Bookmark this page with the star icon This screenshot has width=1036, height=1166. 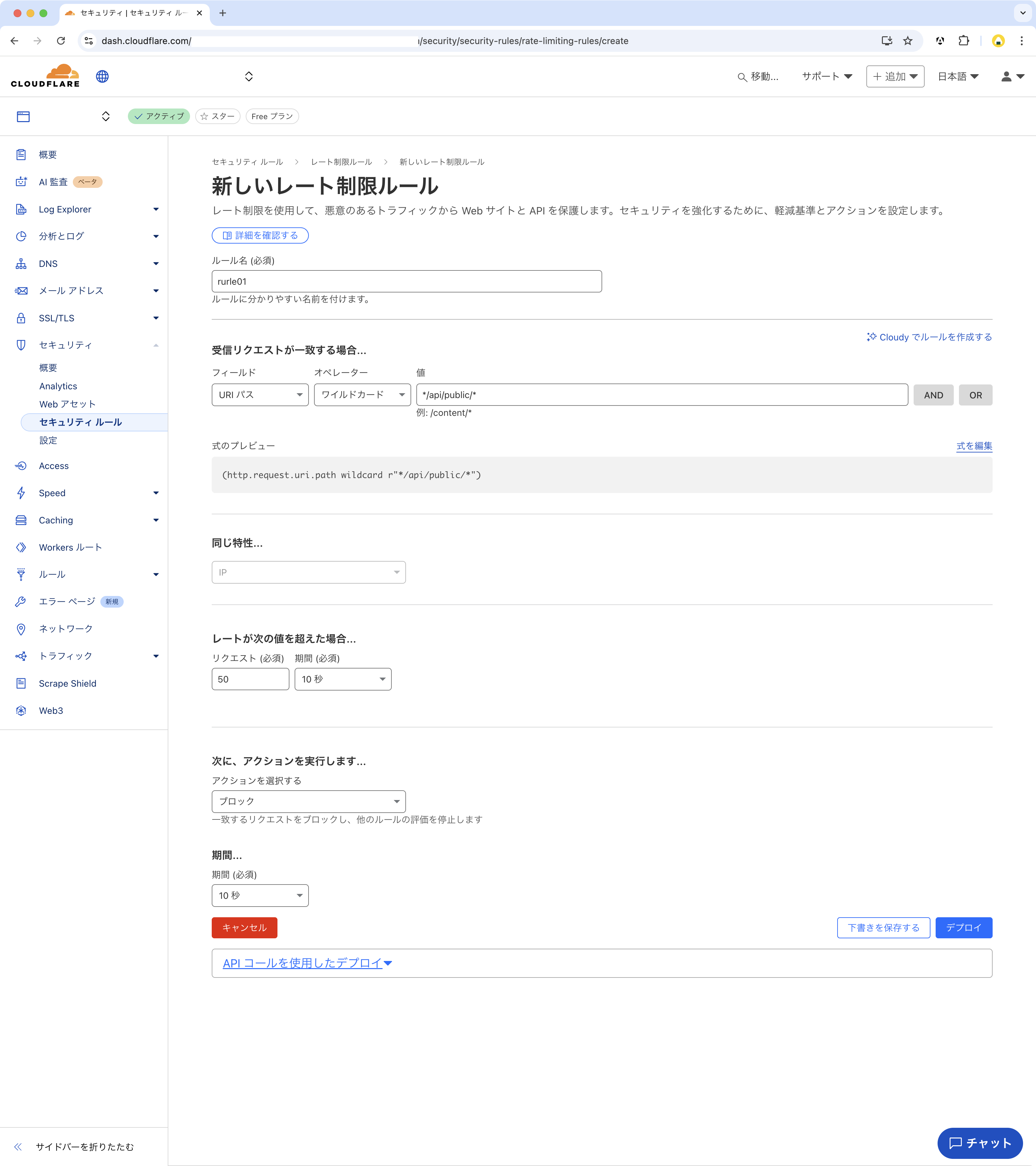click(908, 41)
